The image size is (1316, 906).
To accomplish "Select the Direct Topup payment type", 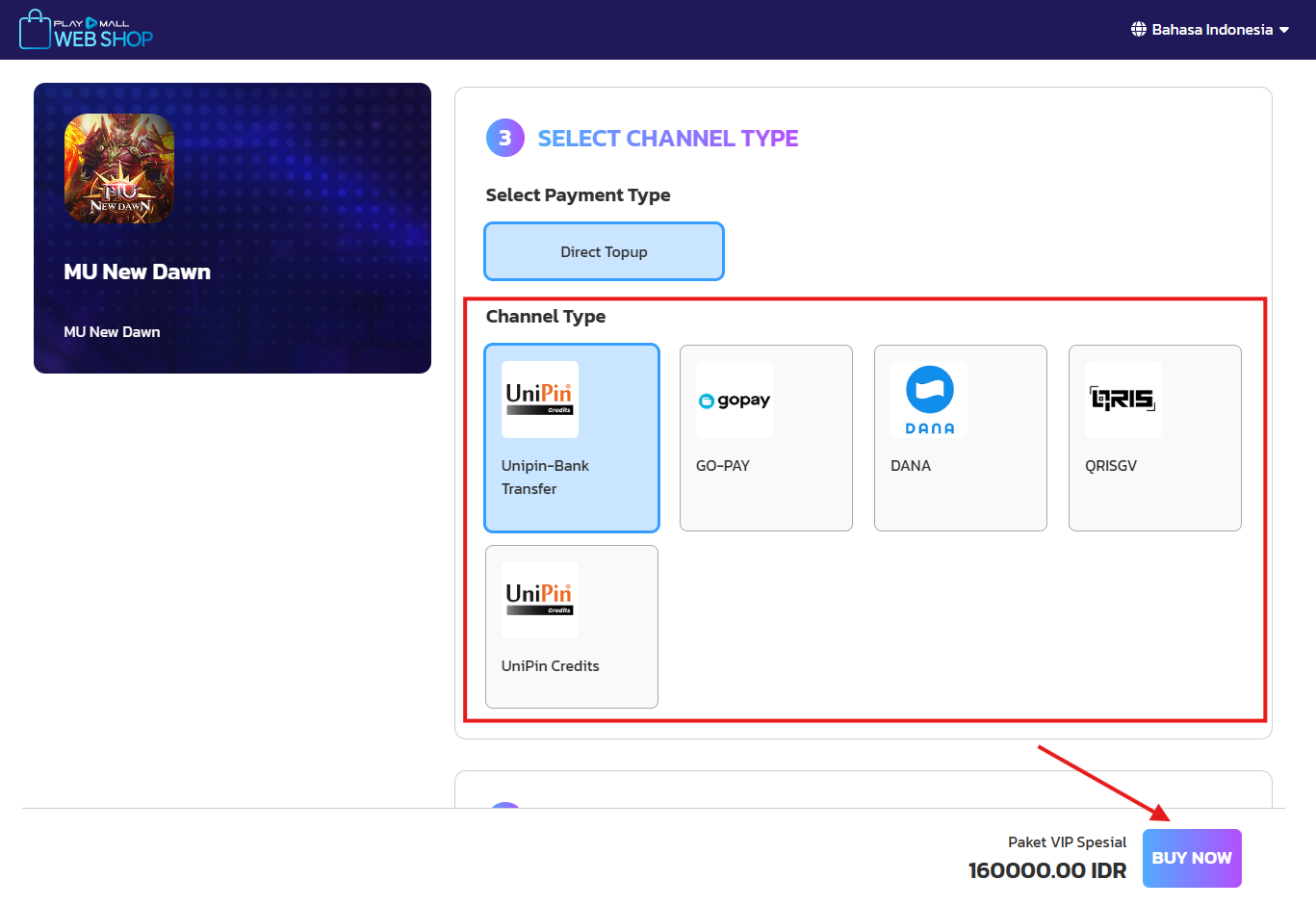I will 604,251.
